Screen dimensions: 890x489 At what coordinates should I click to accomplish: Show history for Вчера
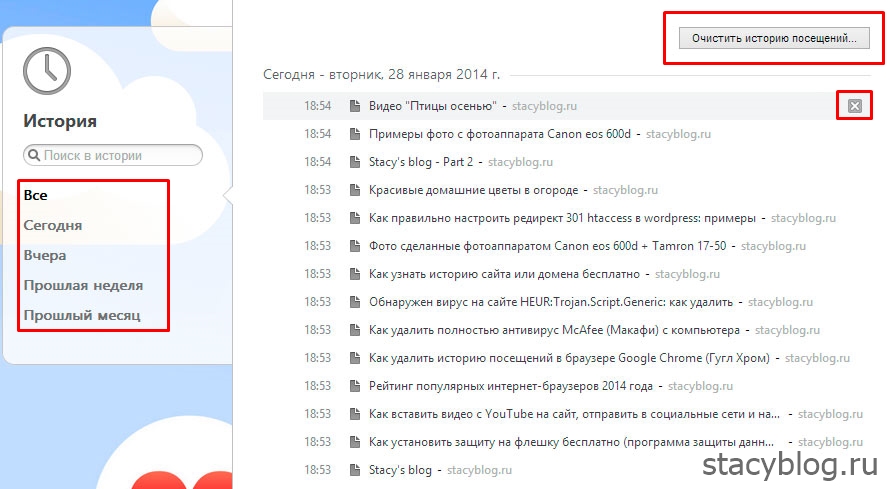tap(45, 255)
